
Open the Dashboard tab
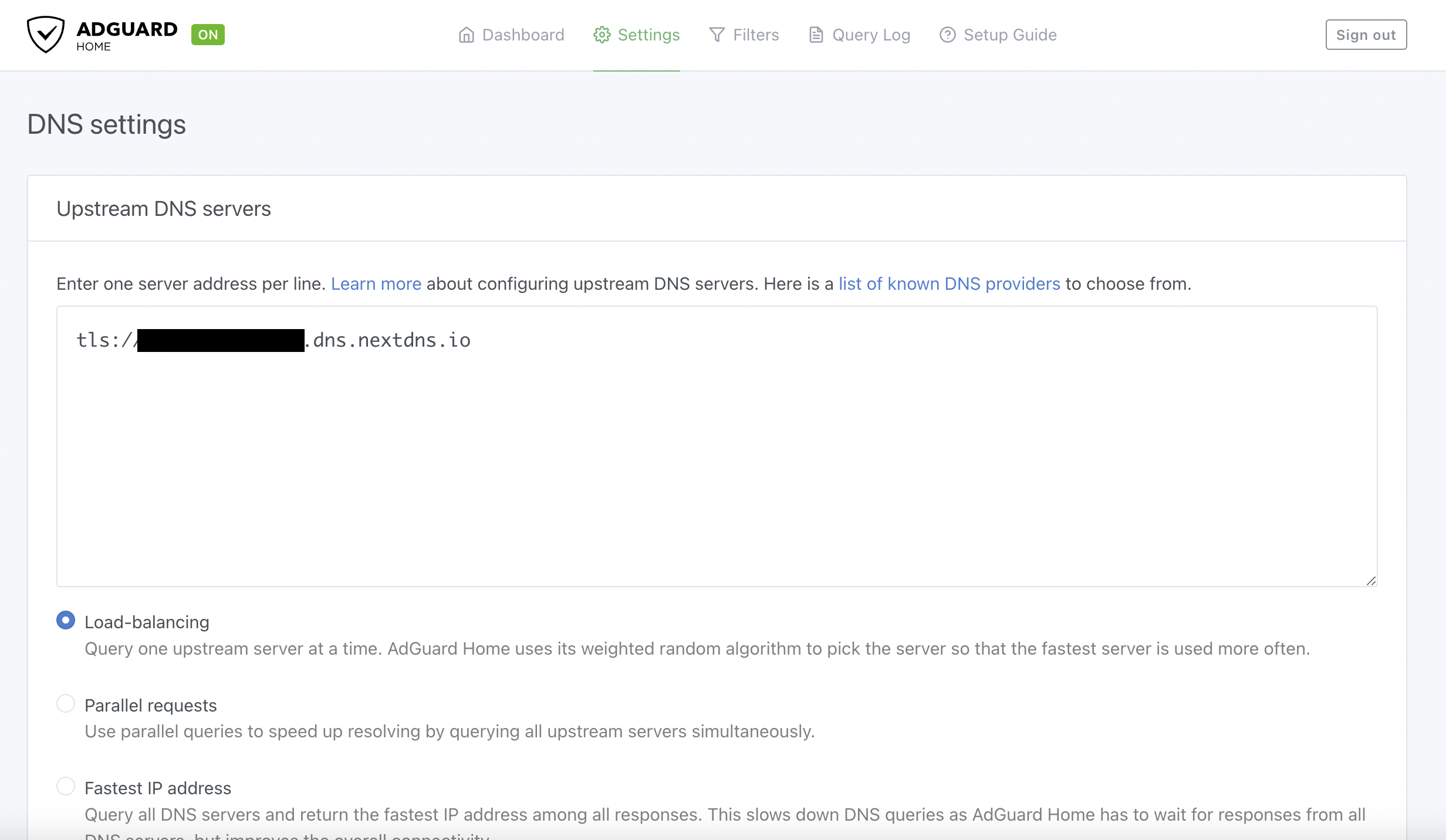tap(510, 35)
